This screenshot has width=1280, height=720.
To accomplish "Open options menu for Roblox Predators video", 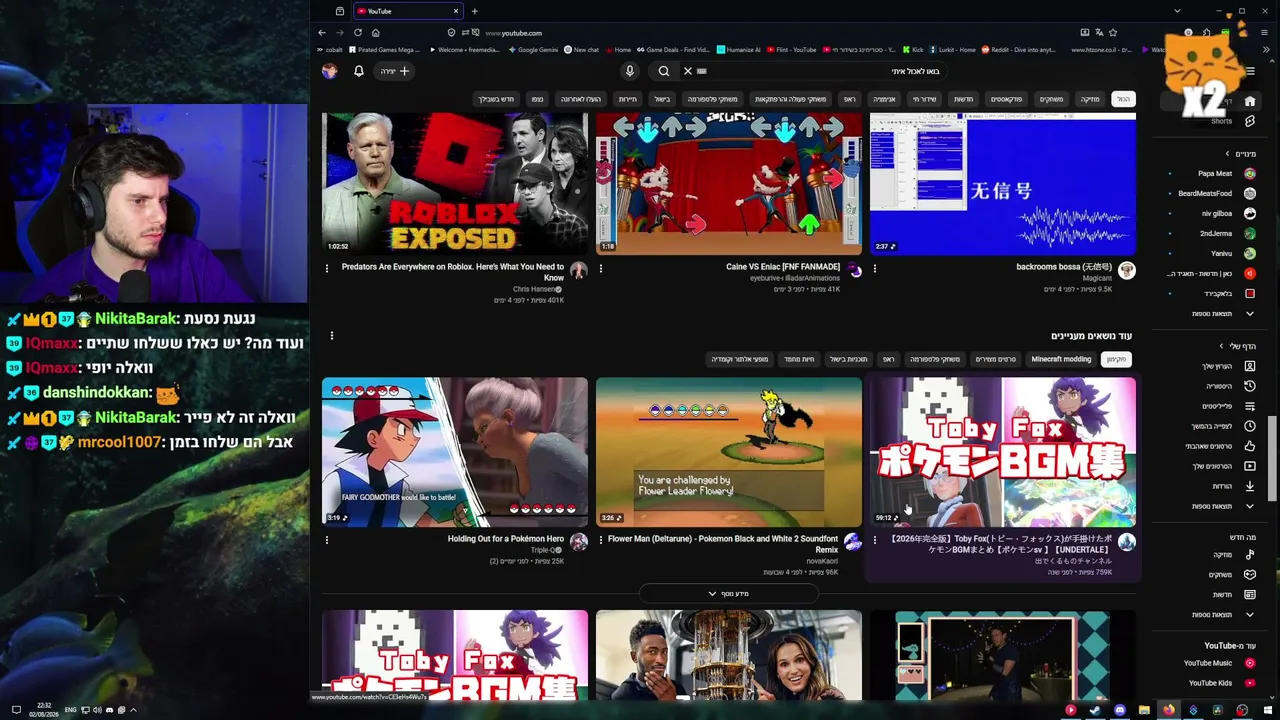I will pyautogui.click(x=327, y=268).
